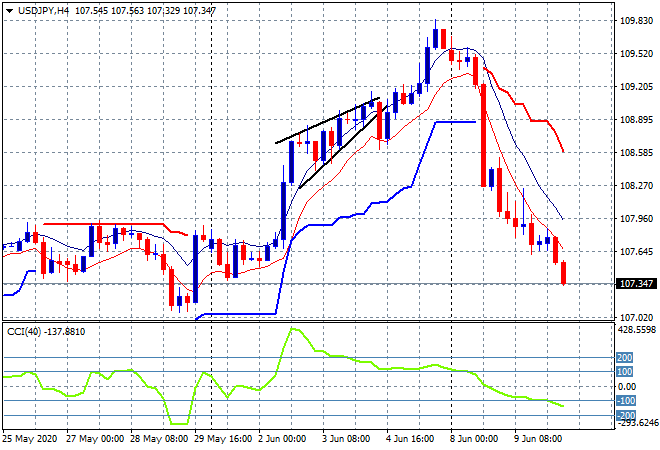Screen dimensions: 660x450
Task: Click the CCI -200 level label
Action: point(626,415)
